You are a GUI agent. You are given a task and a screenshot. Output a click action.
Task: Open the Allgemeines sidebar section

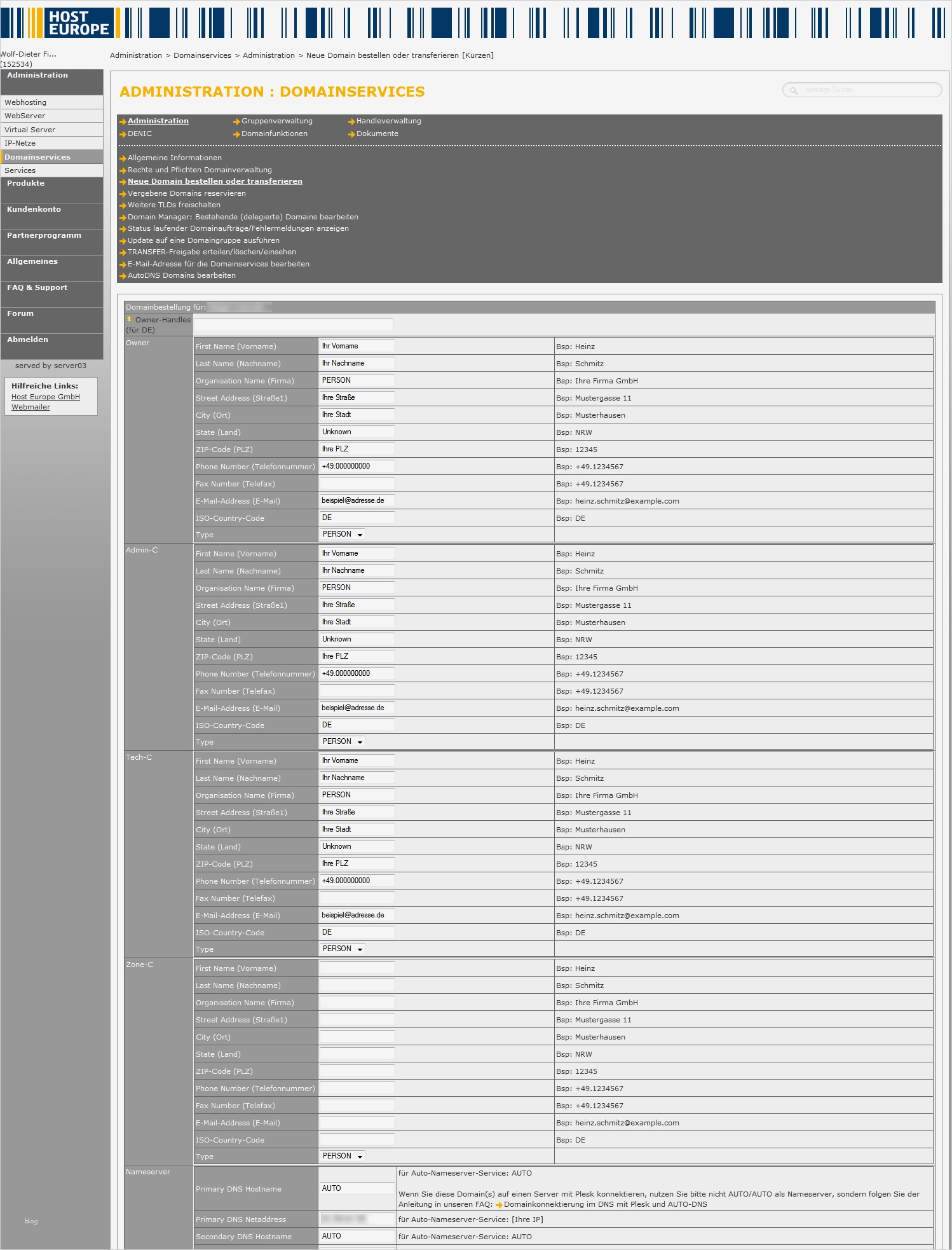tap(51, 268)
